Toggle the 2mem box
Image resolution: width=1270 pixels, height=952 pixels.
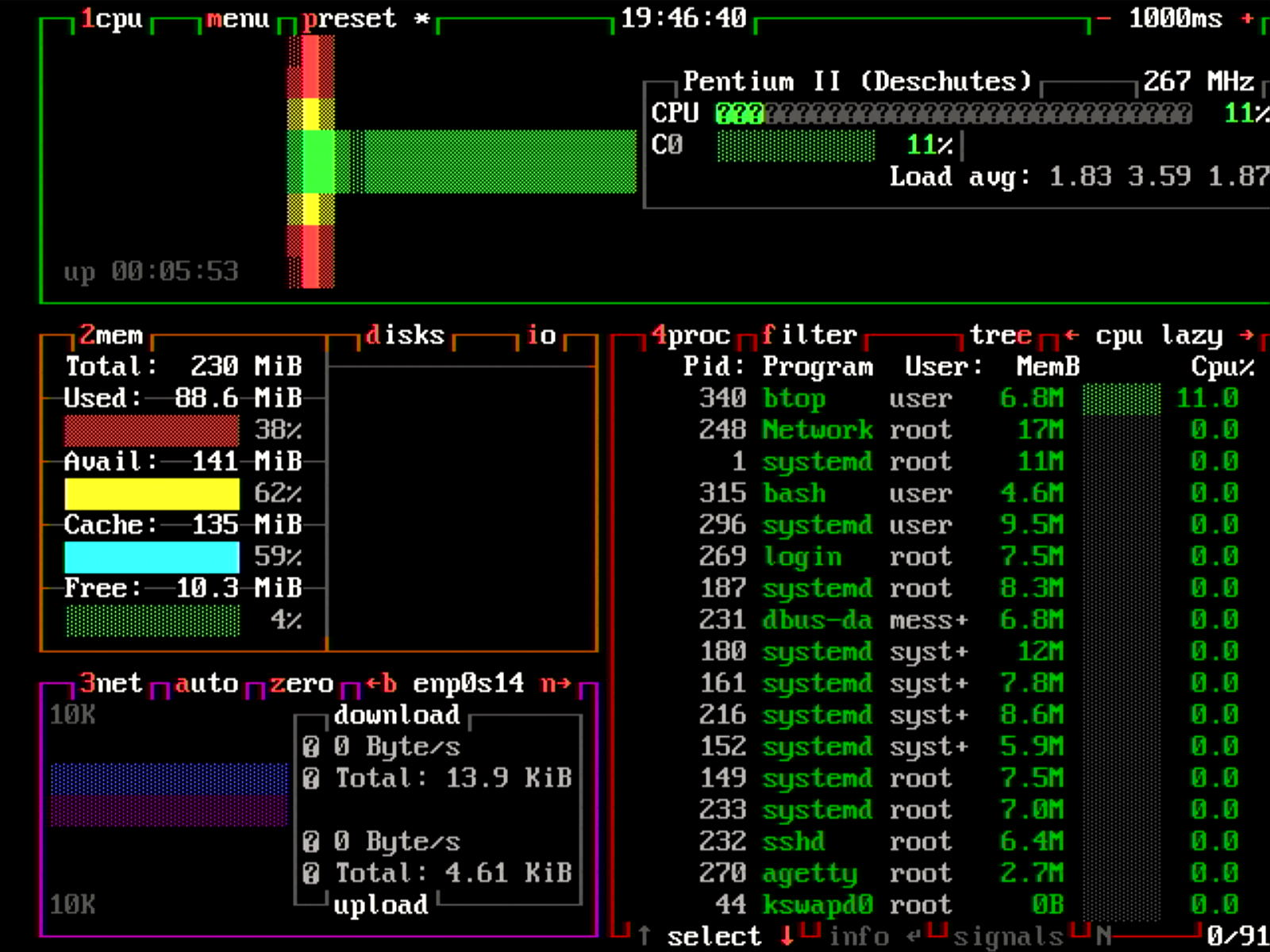(111, 335)
